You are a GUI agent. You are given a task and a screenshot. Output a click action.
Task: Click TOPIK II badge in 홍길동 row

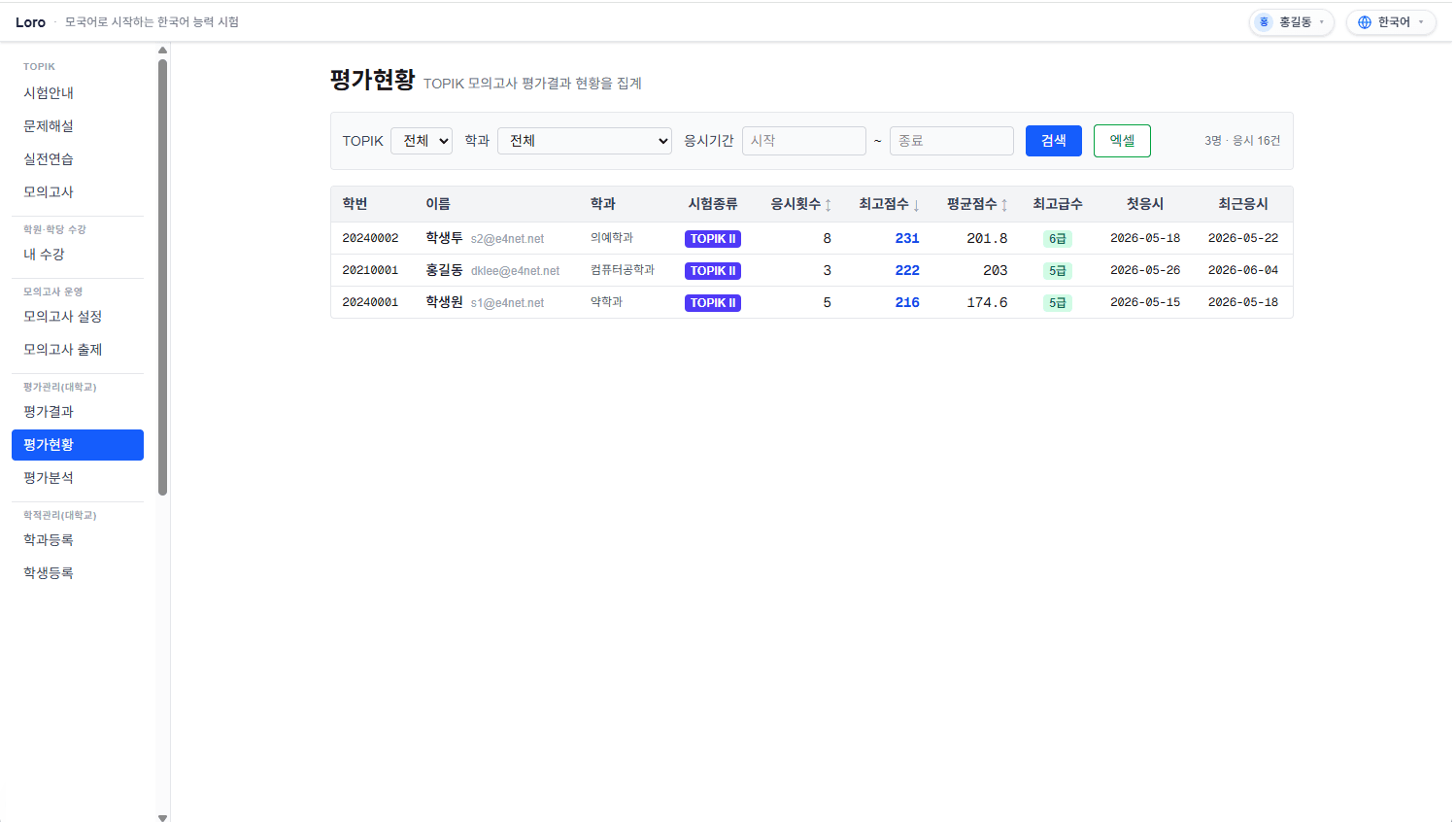[x=713, y=271]
